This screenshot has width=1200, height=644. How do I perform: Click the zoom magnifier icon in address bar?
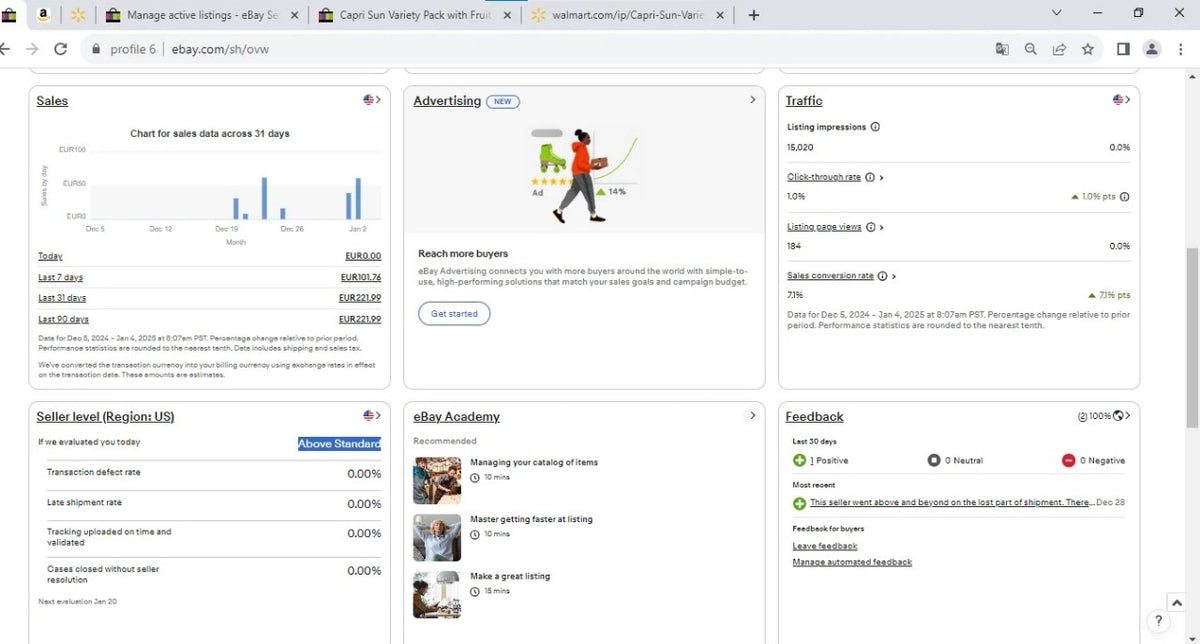pyautogui.click(x=1031, y=49)
